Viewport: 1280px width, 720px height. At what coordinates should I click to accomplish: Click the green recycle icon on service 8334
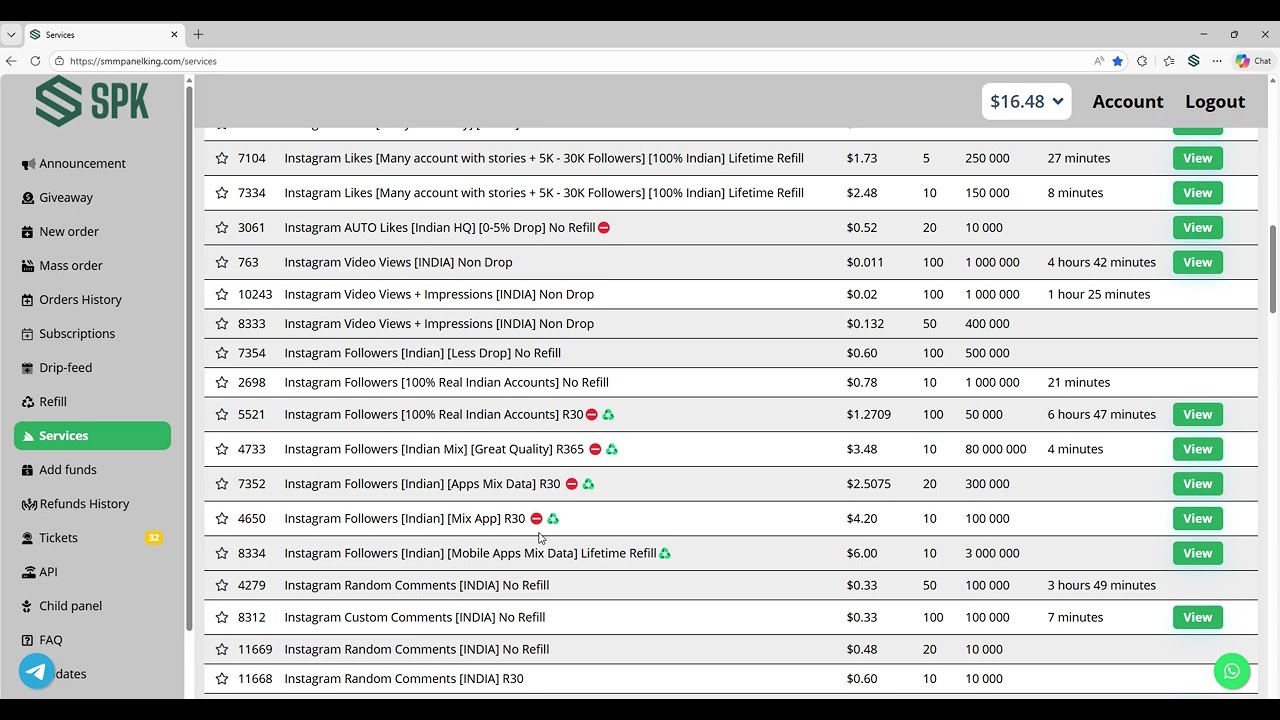(x=665, y=553)
